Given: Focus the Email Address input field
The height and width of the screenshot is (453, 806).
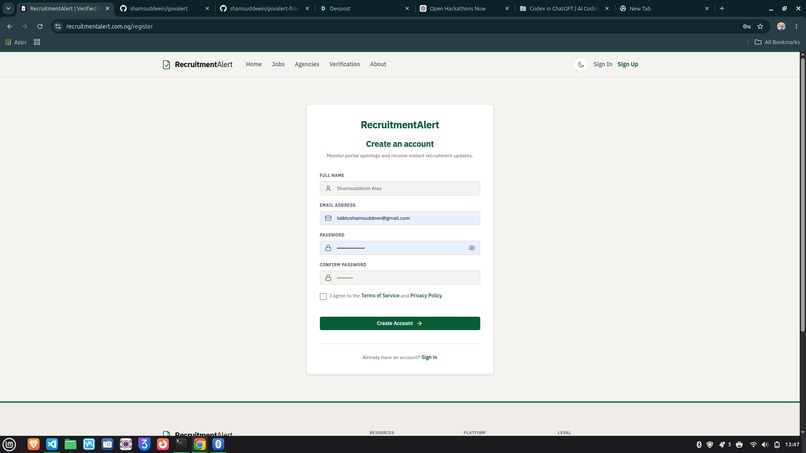Looking at the screenshot, I should coord(399,218).
